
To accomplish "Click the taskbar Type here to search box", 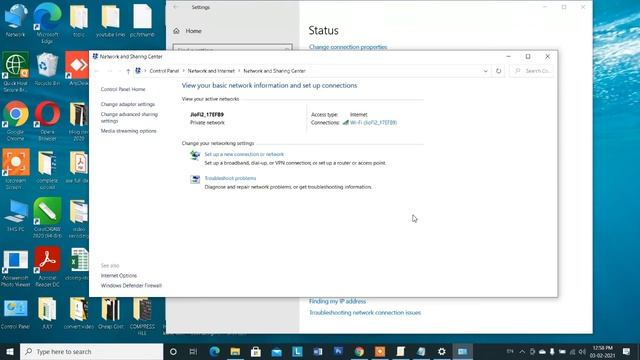I will pyautogui.click(x=91, y=351).
